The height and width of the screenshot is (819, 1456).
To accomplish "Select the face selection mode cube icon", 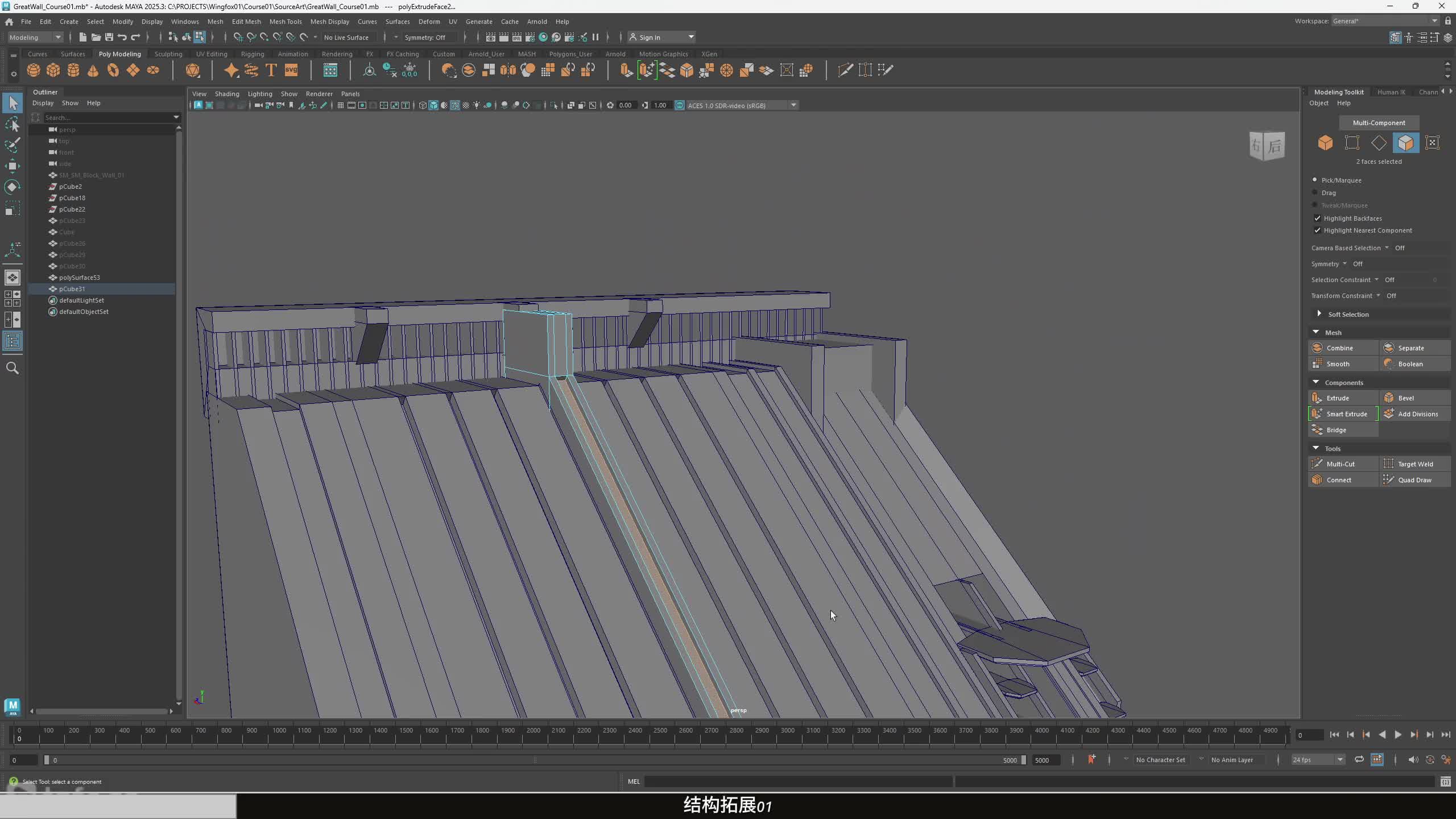I will 1405,143.
